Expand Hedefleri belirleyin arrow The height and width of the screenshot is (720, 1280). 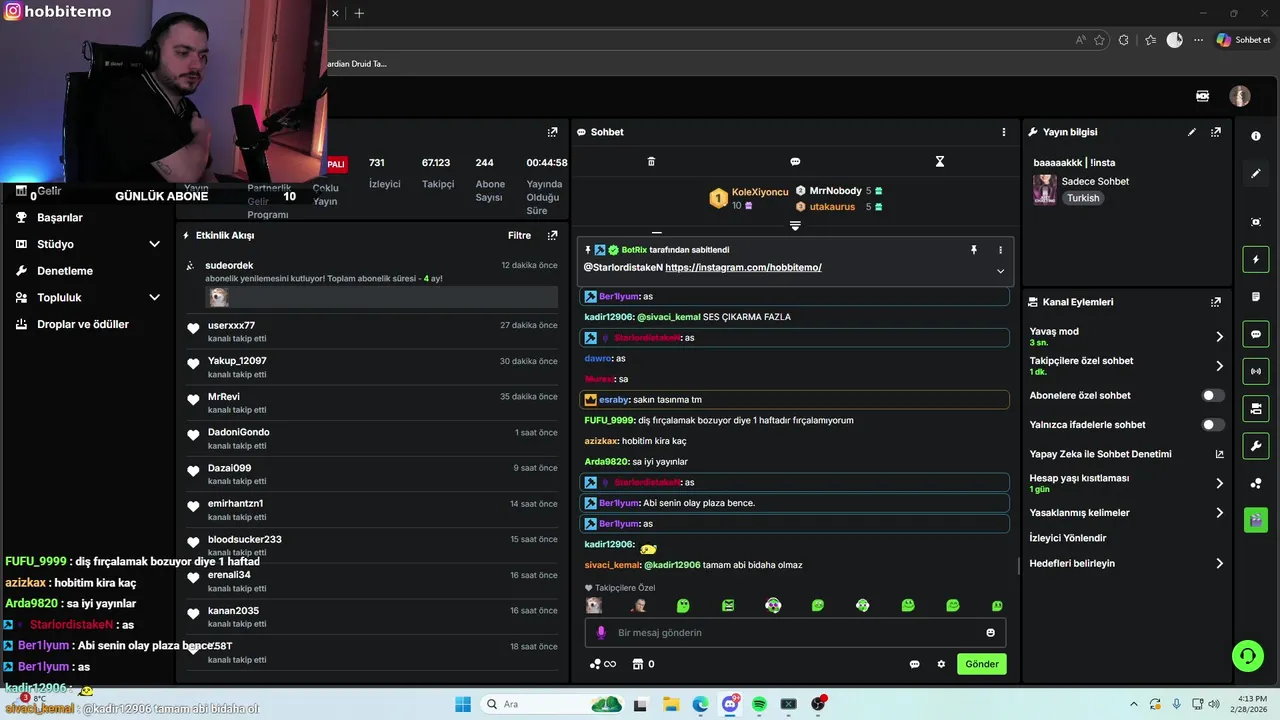click(x=1219, y=564)
